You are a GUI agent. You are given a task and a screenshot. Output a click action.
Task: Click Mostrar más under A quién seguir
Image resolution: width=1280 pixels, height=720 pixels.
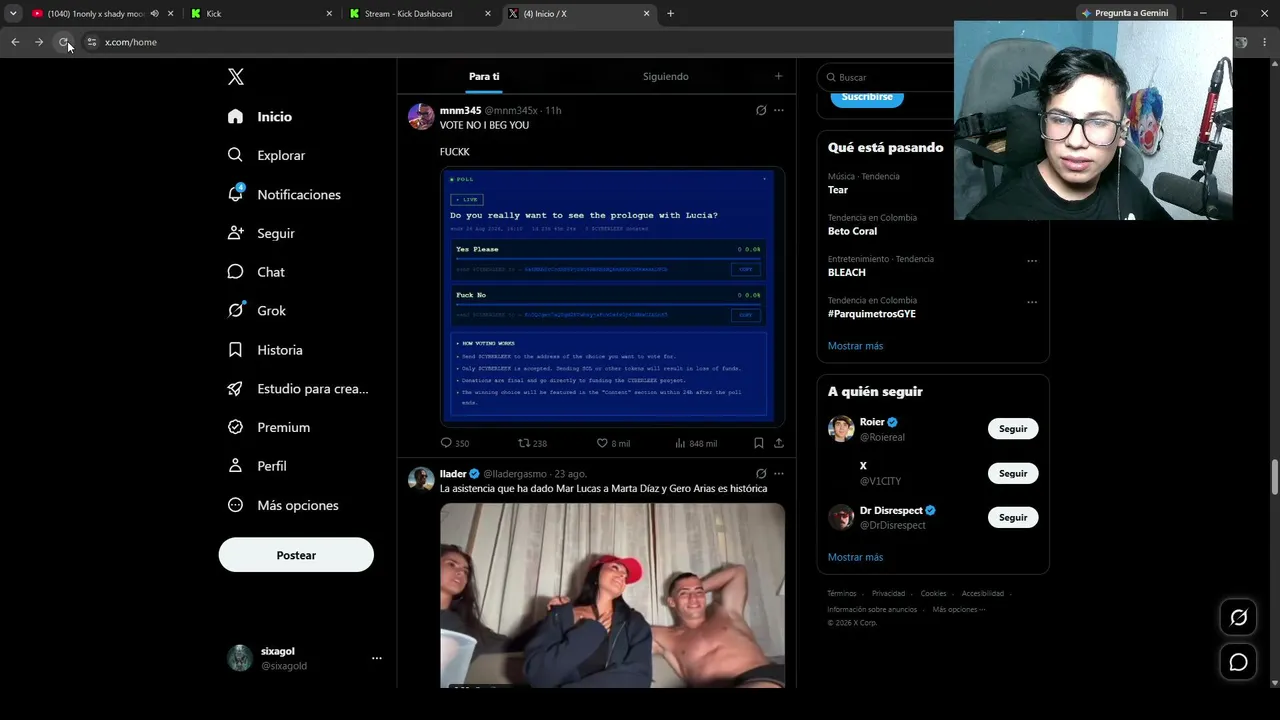click(x=855, y=557)
